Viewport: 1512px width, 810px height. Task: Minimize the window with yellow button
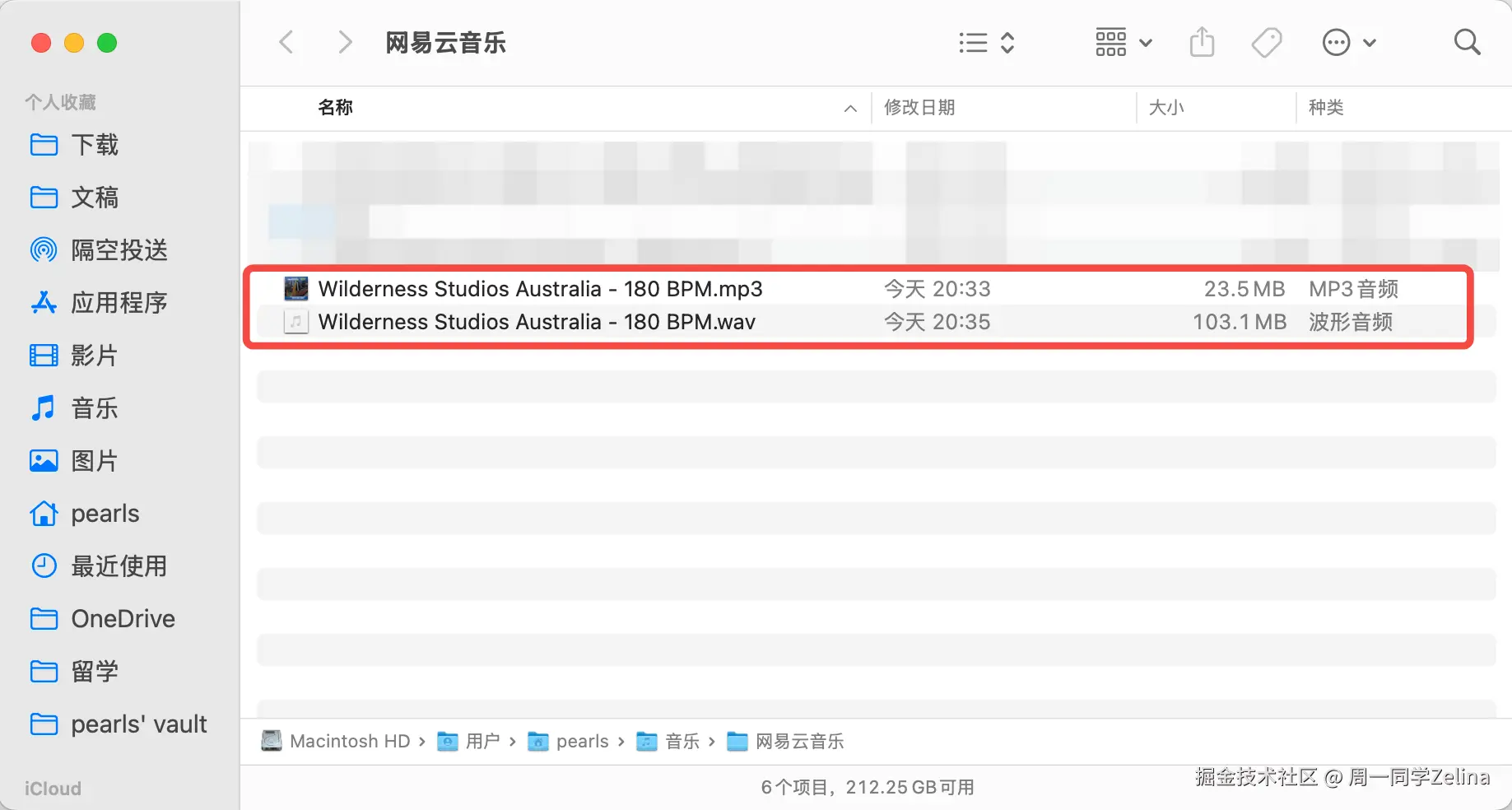(x=74, y=43)
